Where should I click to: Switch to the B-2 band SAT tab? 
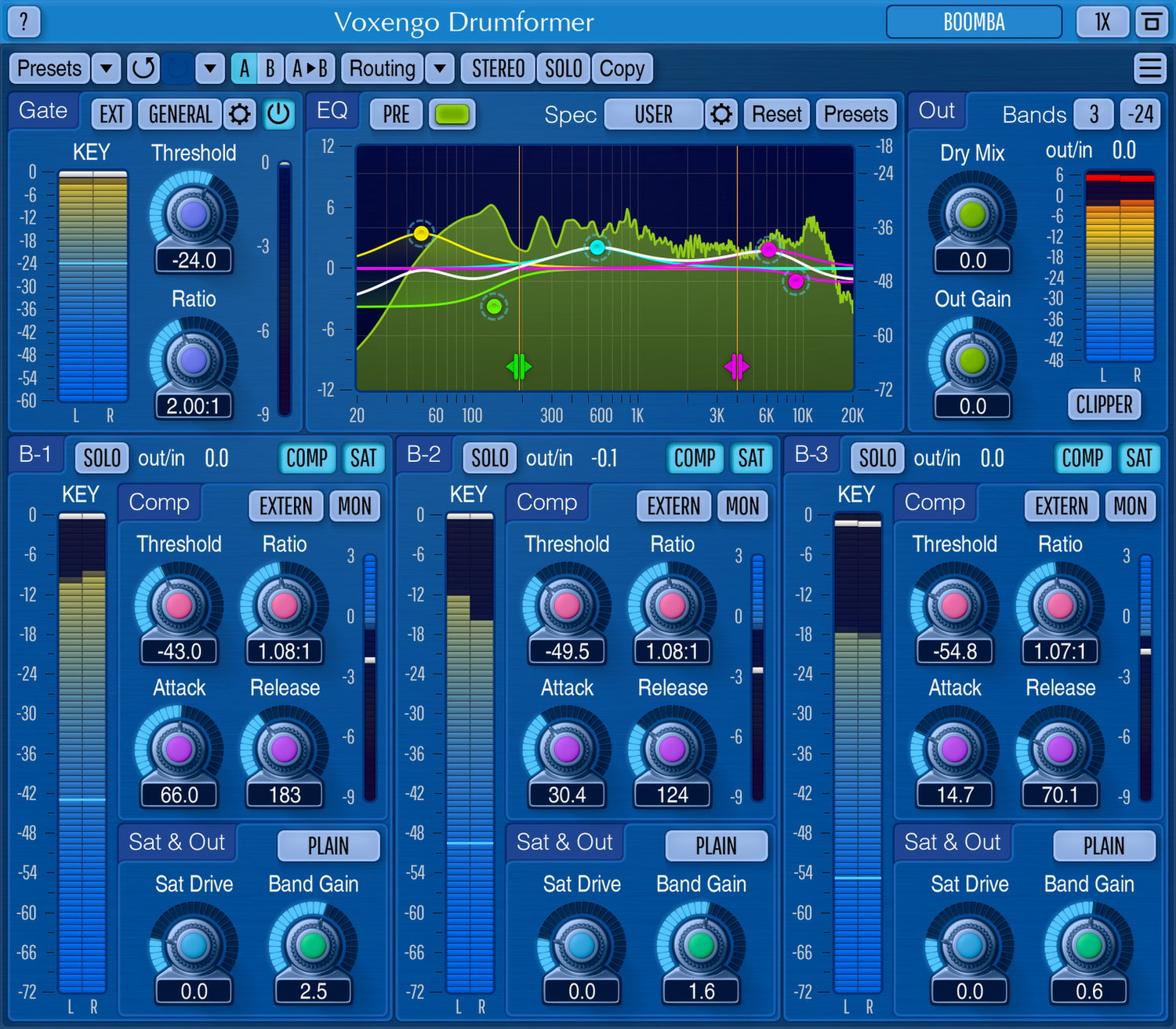pos(750,458)
